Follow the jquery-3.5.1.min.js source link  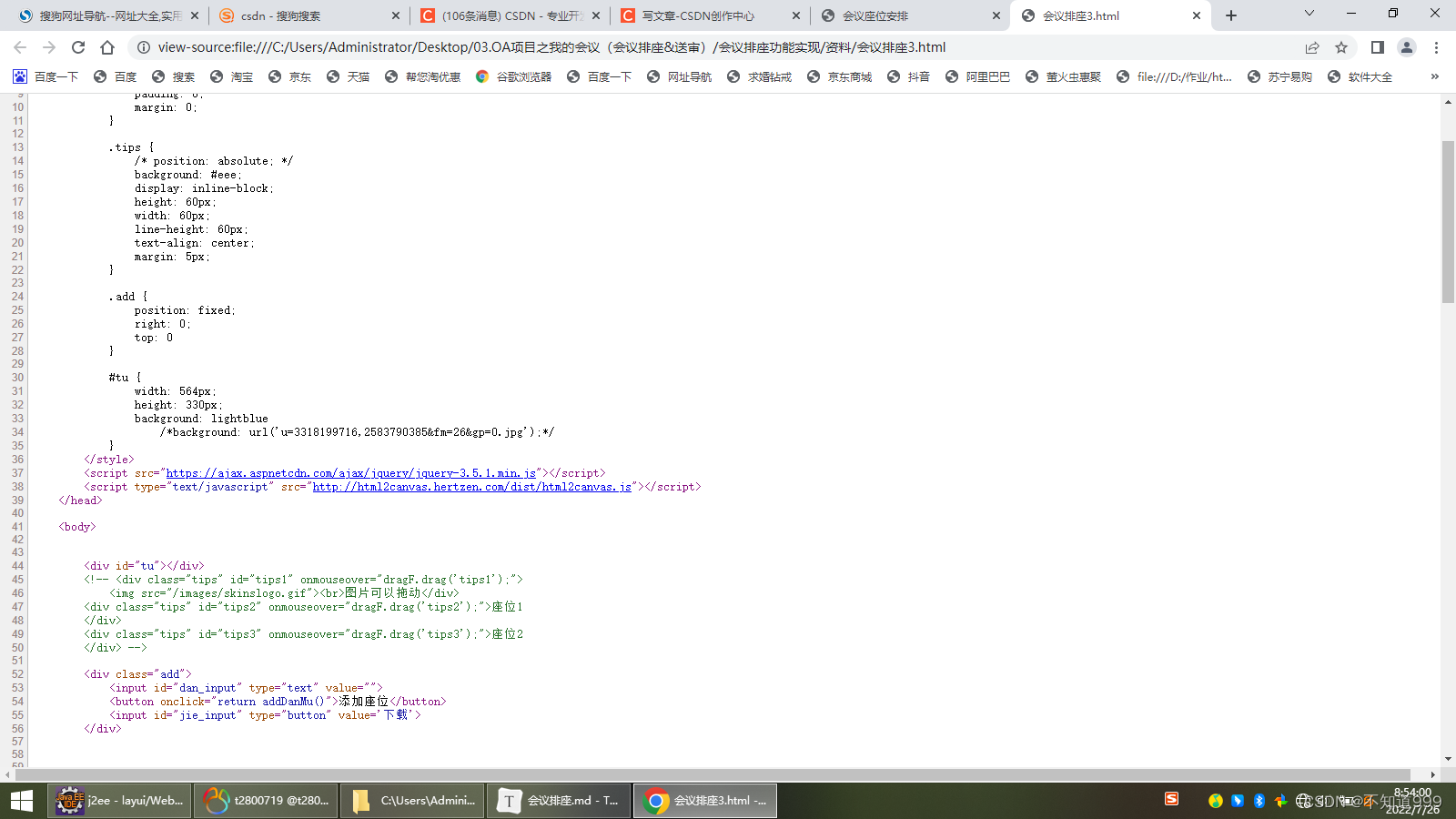pos(351,473)
